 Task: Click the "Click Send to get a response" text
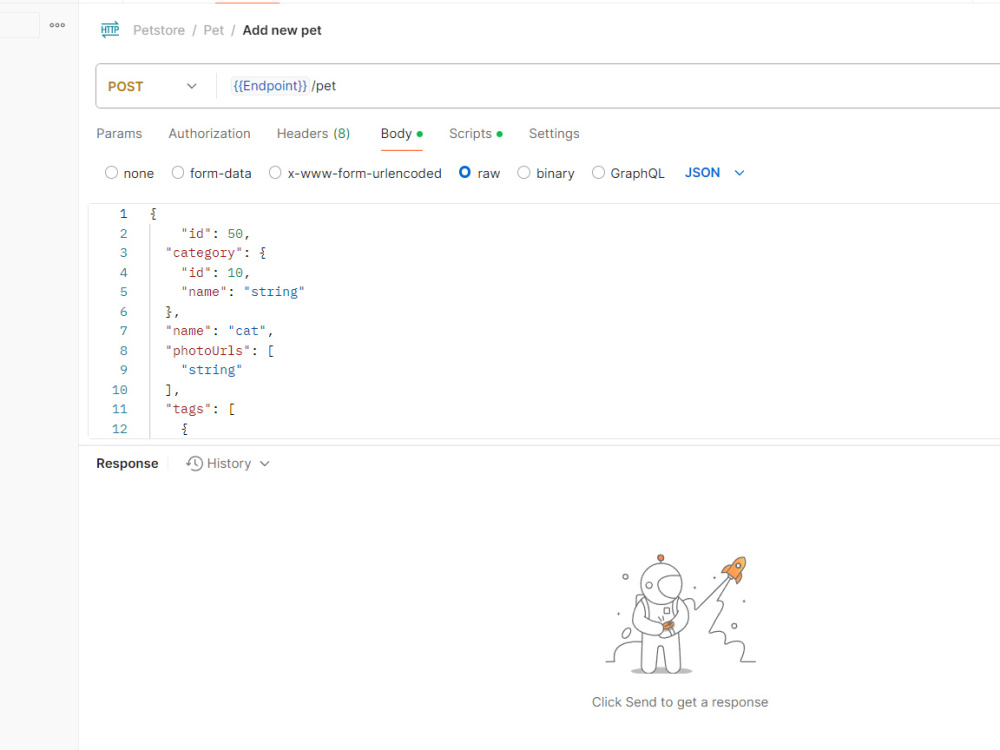680,702
